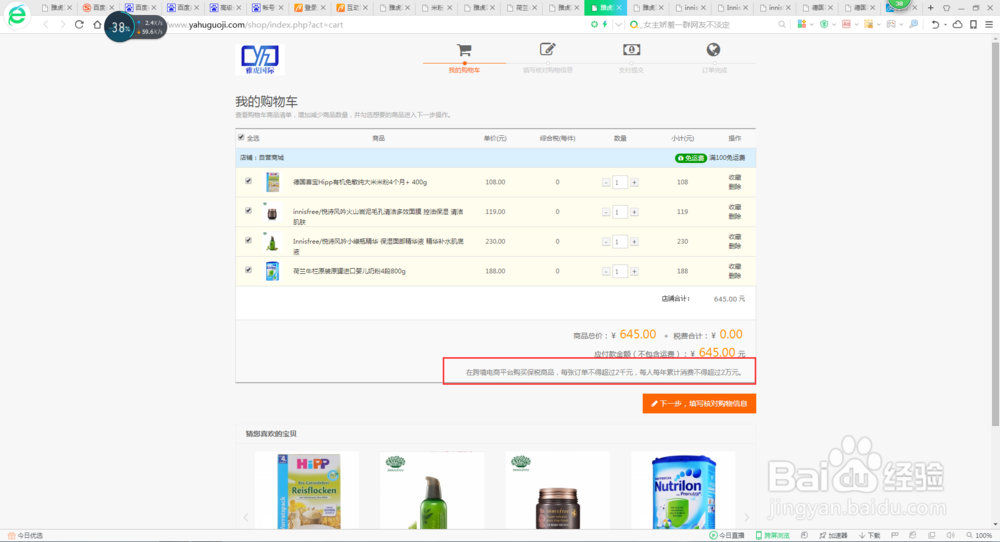Click the browser reload icon
Screen dimensions: 1000x542
point(79,24)
